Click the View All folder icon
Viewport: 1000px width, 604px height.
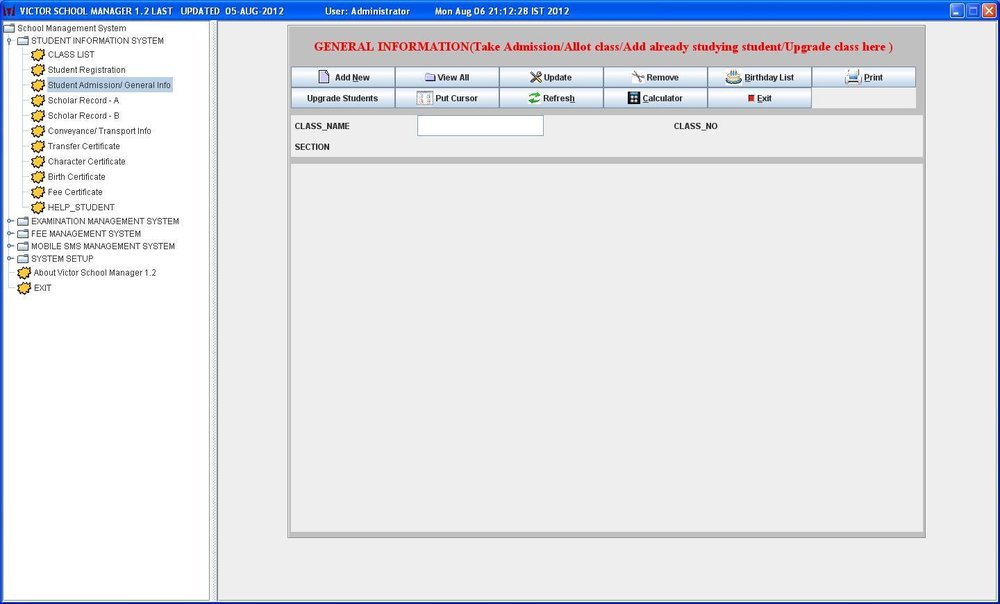tap(430, 77)
